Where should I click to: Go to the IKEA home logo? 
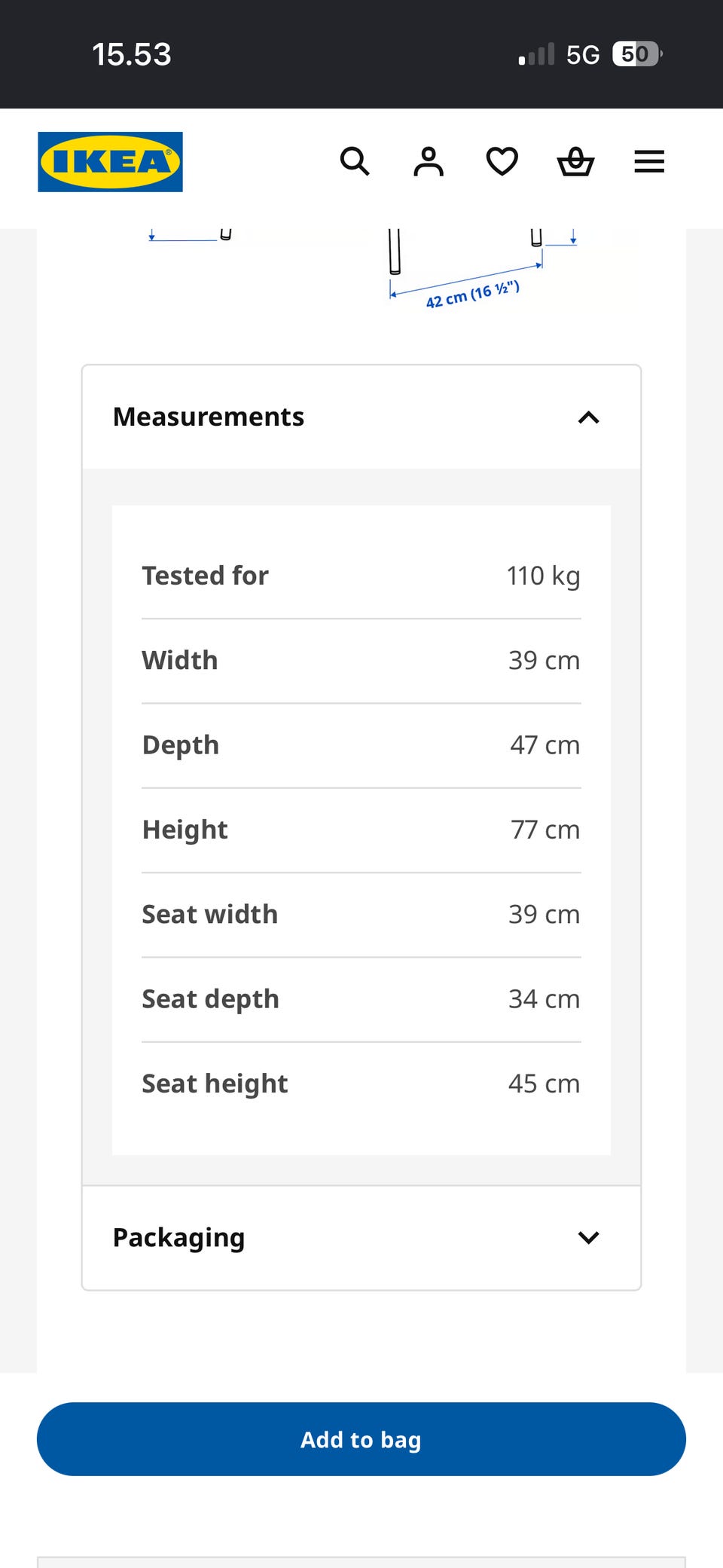[x=111, y=162]
